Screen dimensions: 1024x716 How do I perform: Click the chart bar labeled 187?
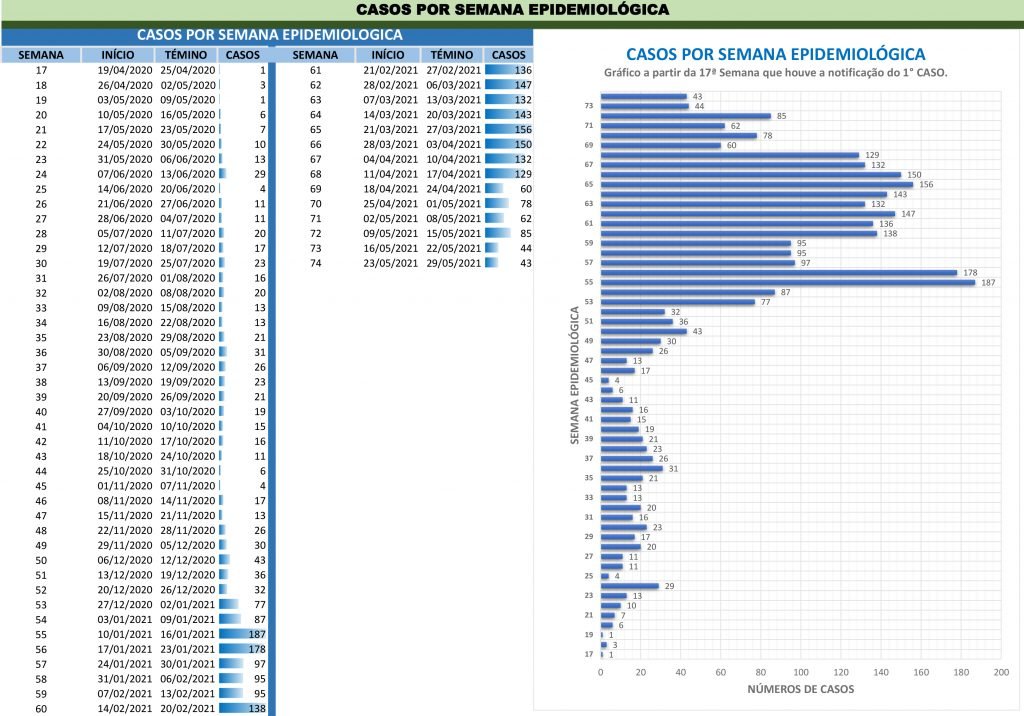point(788,282)
